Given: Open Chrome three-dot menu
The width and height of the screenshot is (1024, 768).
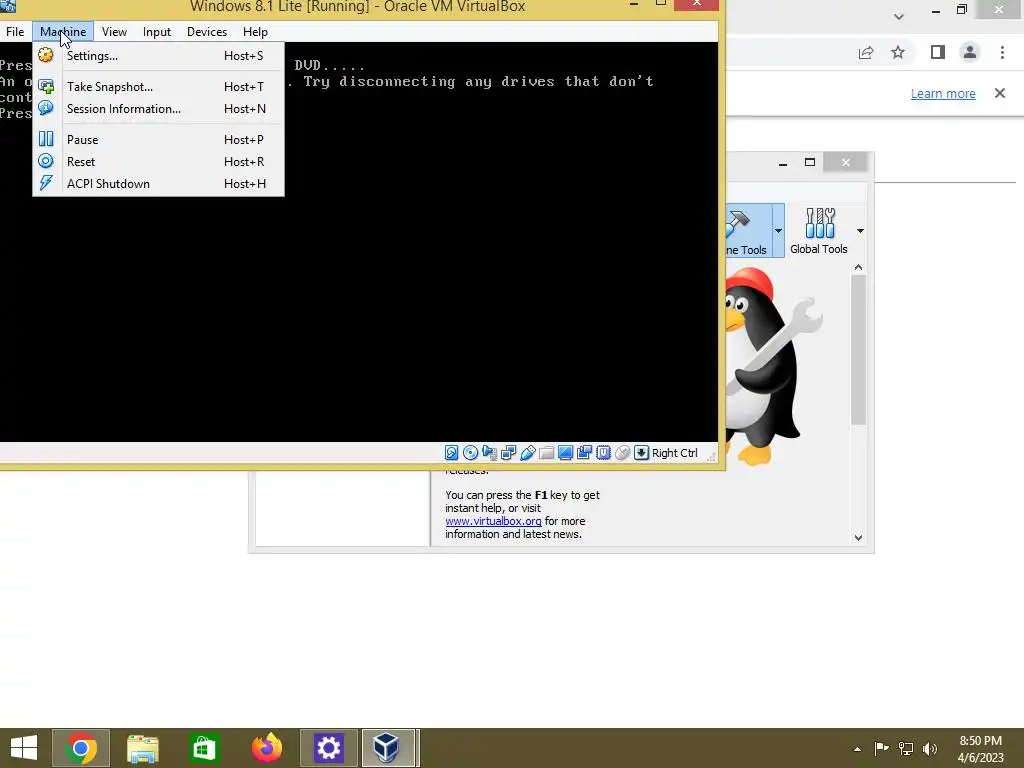Looking at the screenshot, I should tap(1002, 52).
